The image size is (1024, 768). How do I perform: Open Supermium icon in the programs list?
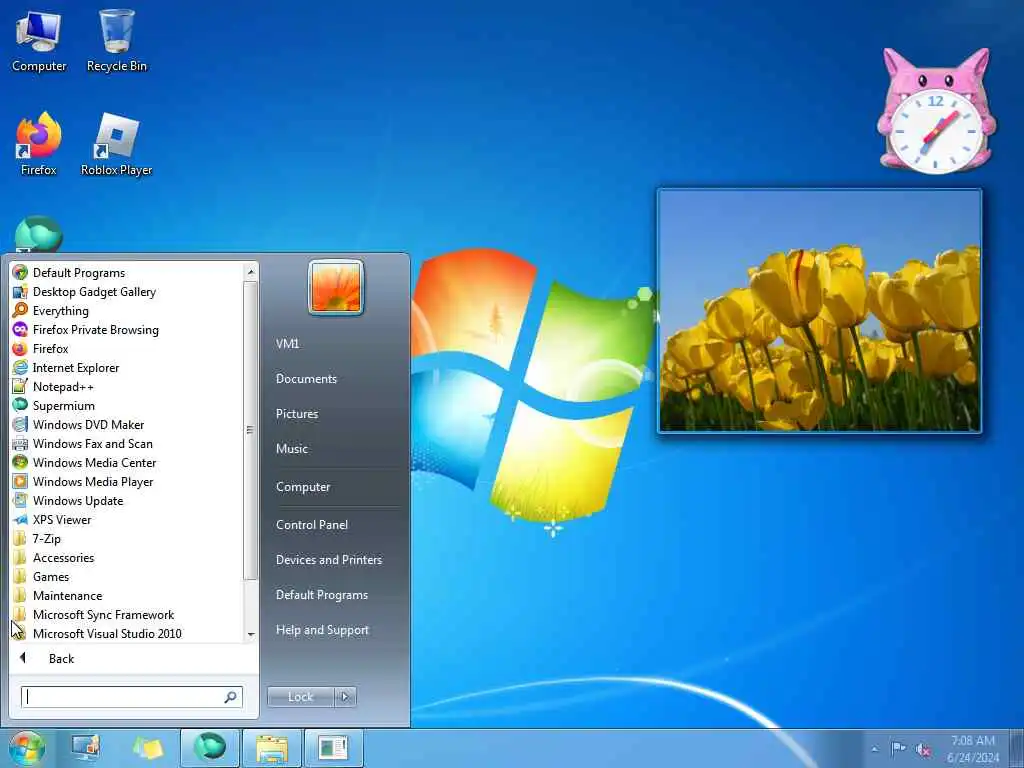point(20,405)
